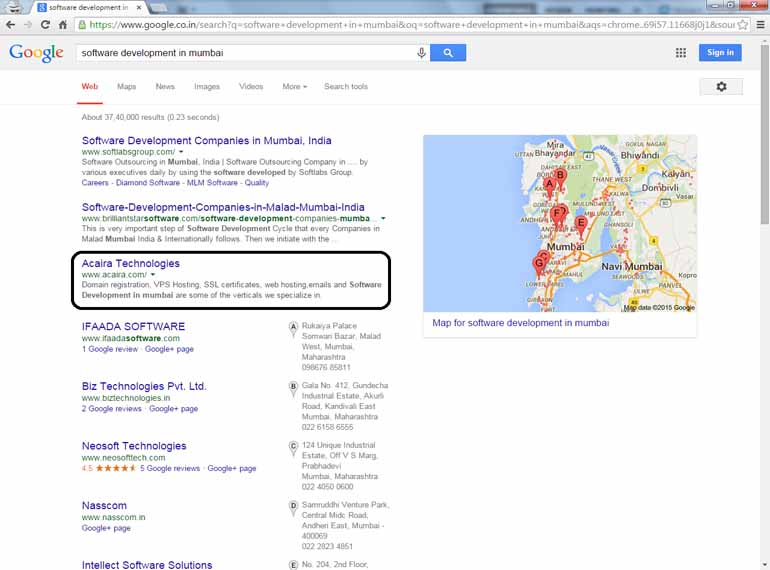Screen dimensions: 770x570
Task: Click the browser back arrow
Action: 10,25
